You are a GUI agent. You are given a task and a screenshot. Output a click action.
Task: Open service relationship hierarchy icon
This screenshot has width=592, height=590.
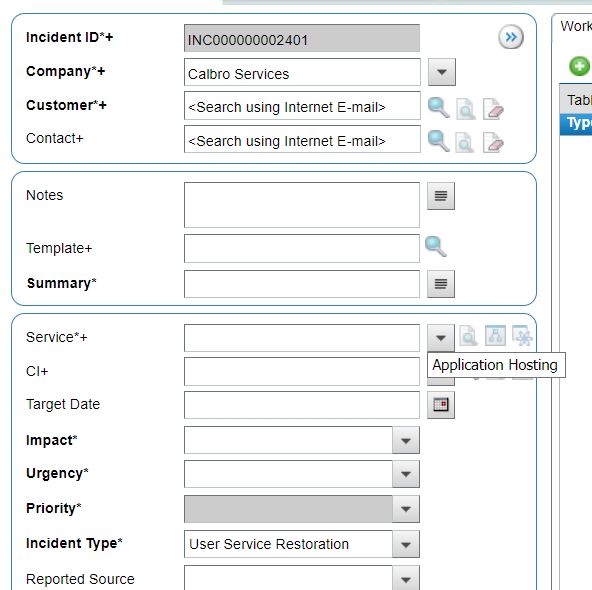495,335
